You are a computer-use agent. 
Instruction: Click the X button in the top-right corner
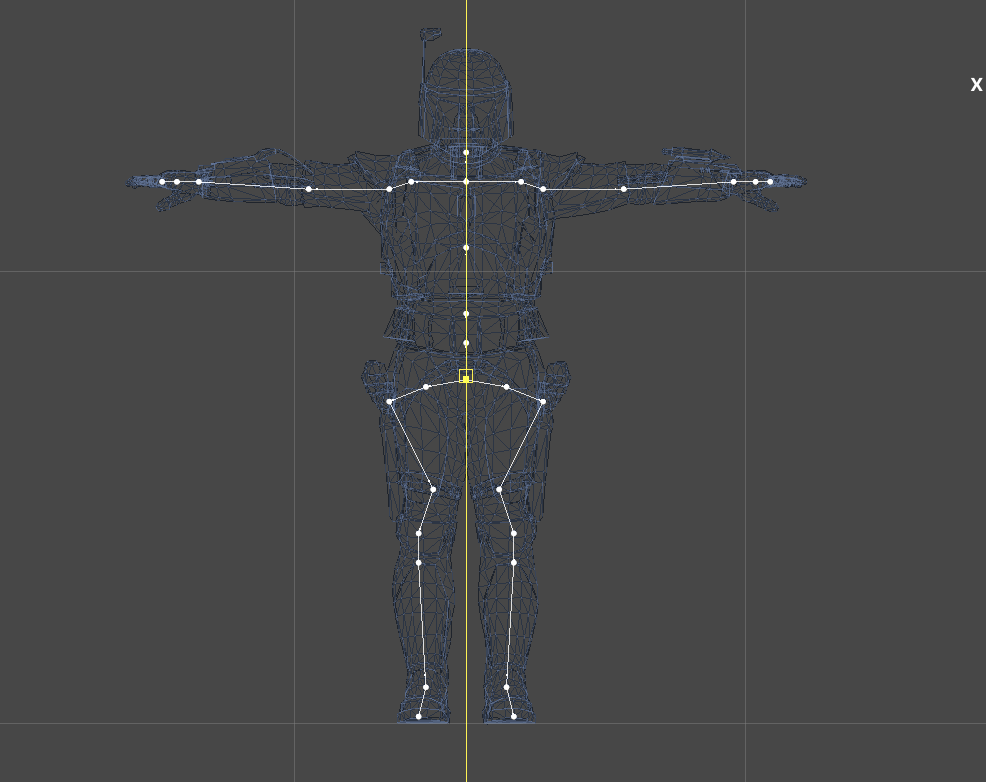coord(976,86)
